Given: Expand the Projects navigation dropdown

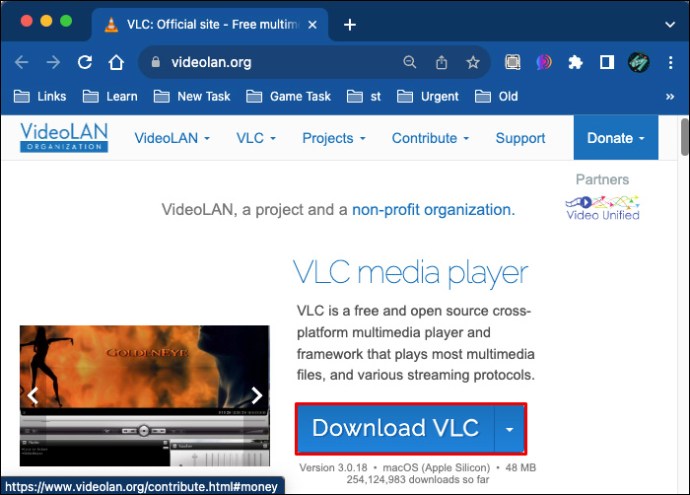Looking at the screenshot, I should (x=334, y=138).
